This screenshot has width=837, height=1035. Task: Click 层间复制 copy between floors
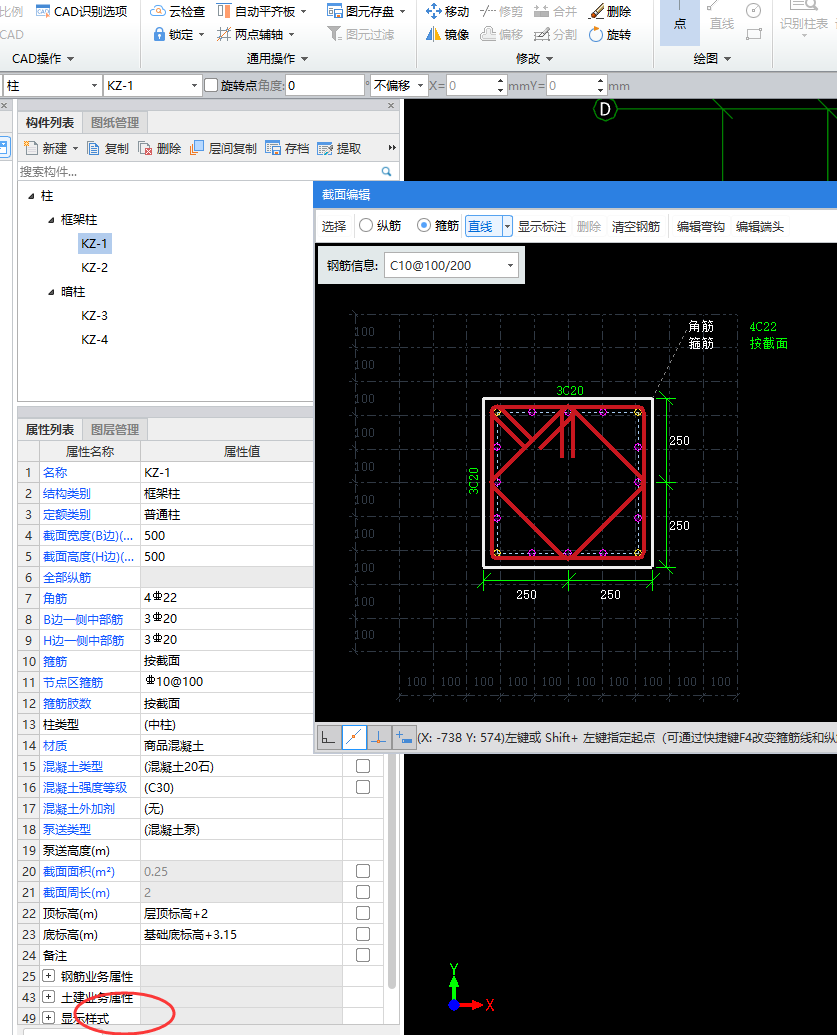click(223, 149)
